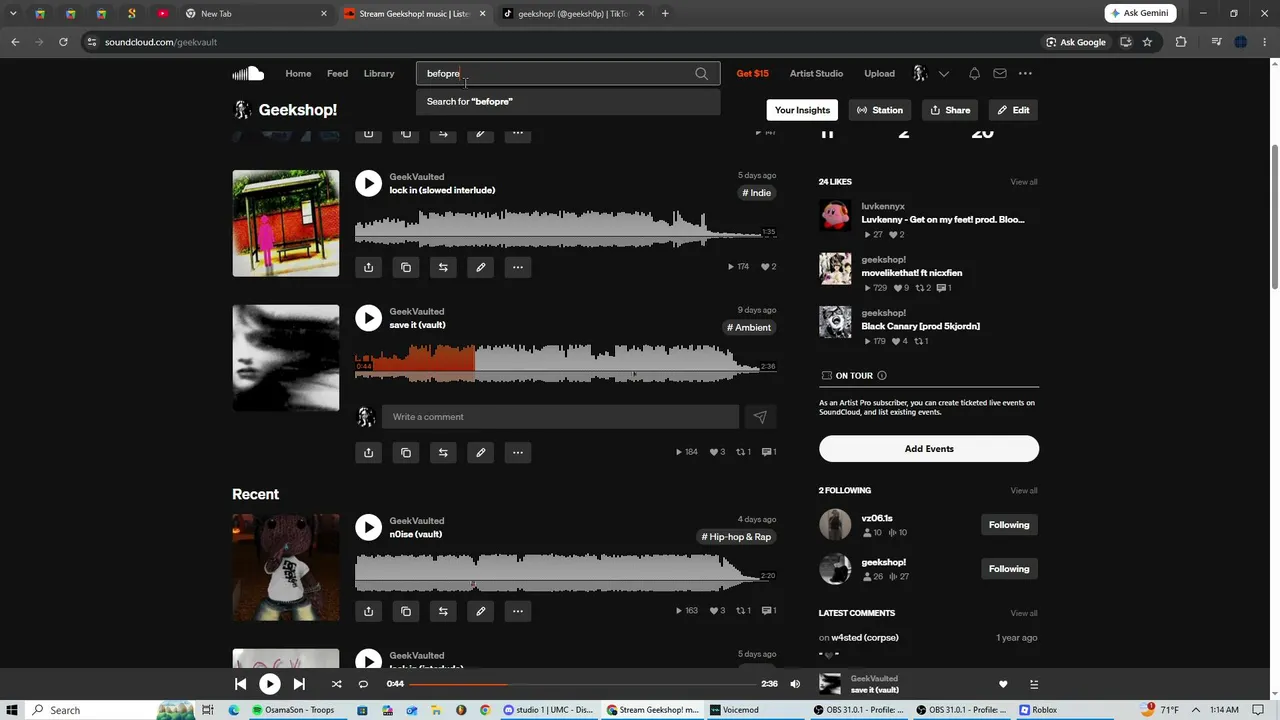Edit the n0ise (vault) track
1280x720 pixels.
click(x=480, y=611)
